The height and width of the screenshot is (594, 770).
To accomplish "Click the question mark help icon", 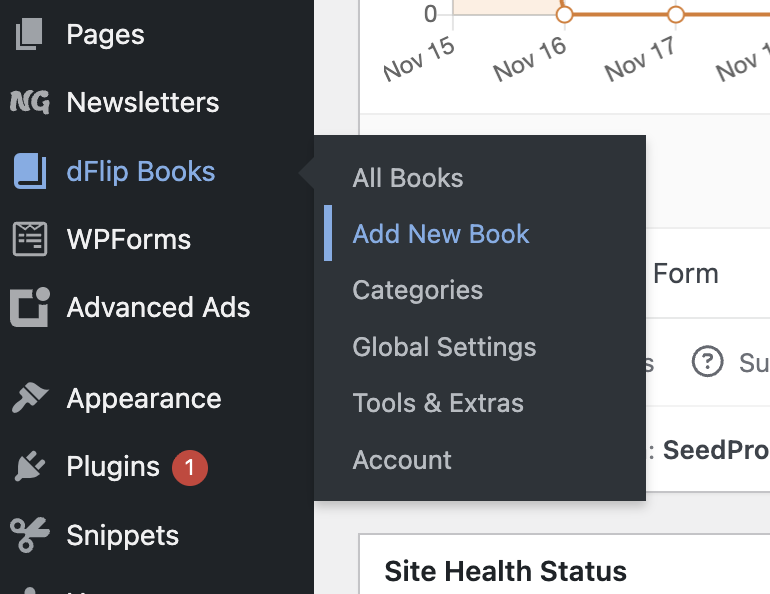I will (x=707, y=362).
